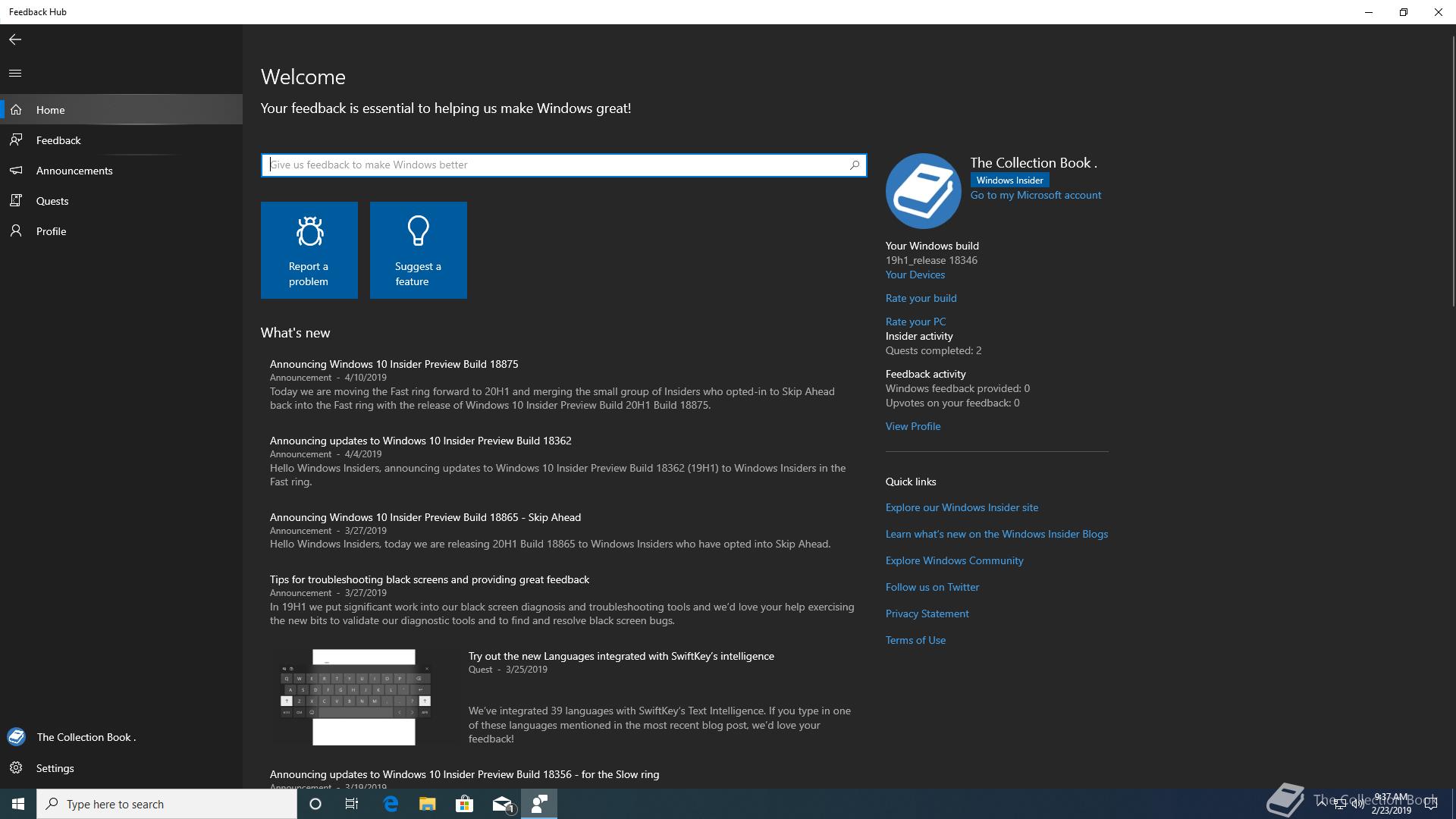
Task: Open Explore Windows Community link
Action: (x=954, y=560)
